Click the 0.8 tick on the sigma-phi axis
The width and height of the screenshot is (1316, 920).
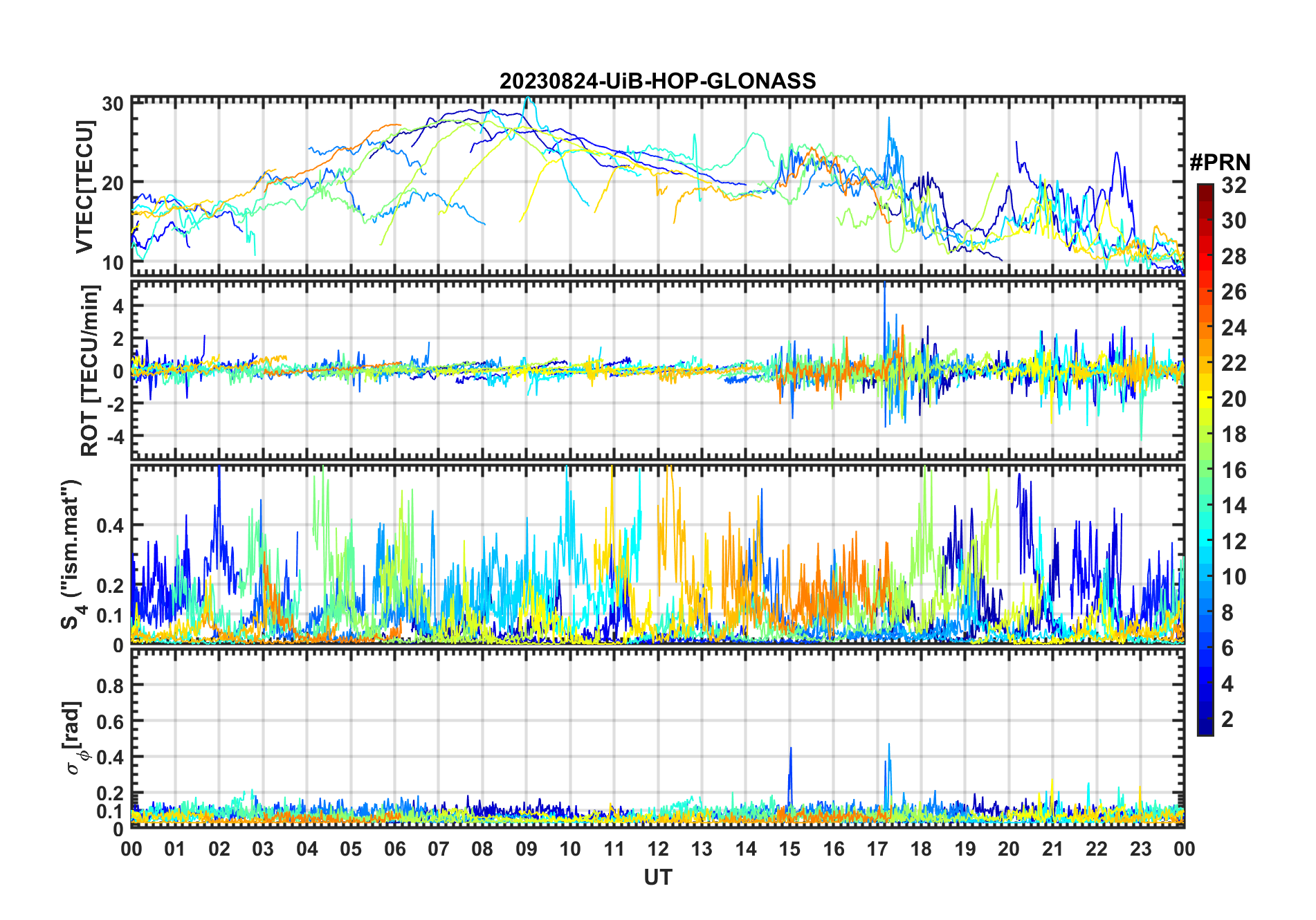click(111, 686)
